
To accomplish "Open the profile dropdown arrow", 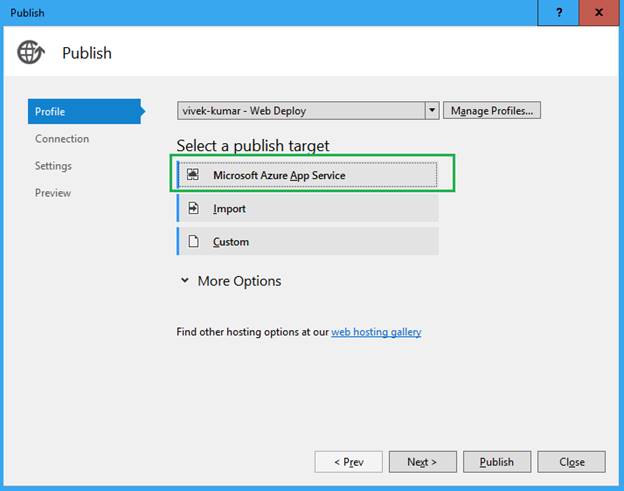I will click(x=432, y=110).
